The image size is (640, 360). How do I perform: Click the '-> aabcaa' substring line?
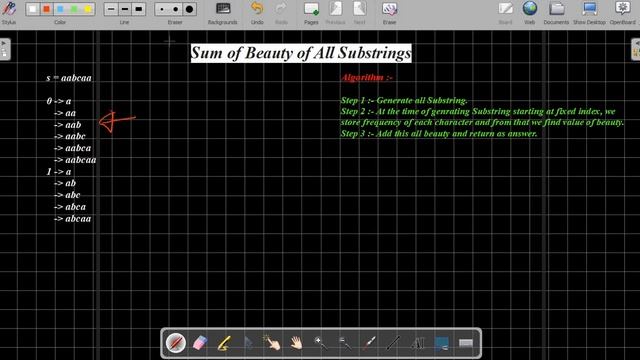[x=75, y=160]
